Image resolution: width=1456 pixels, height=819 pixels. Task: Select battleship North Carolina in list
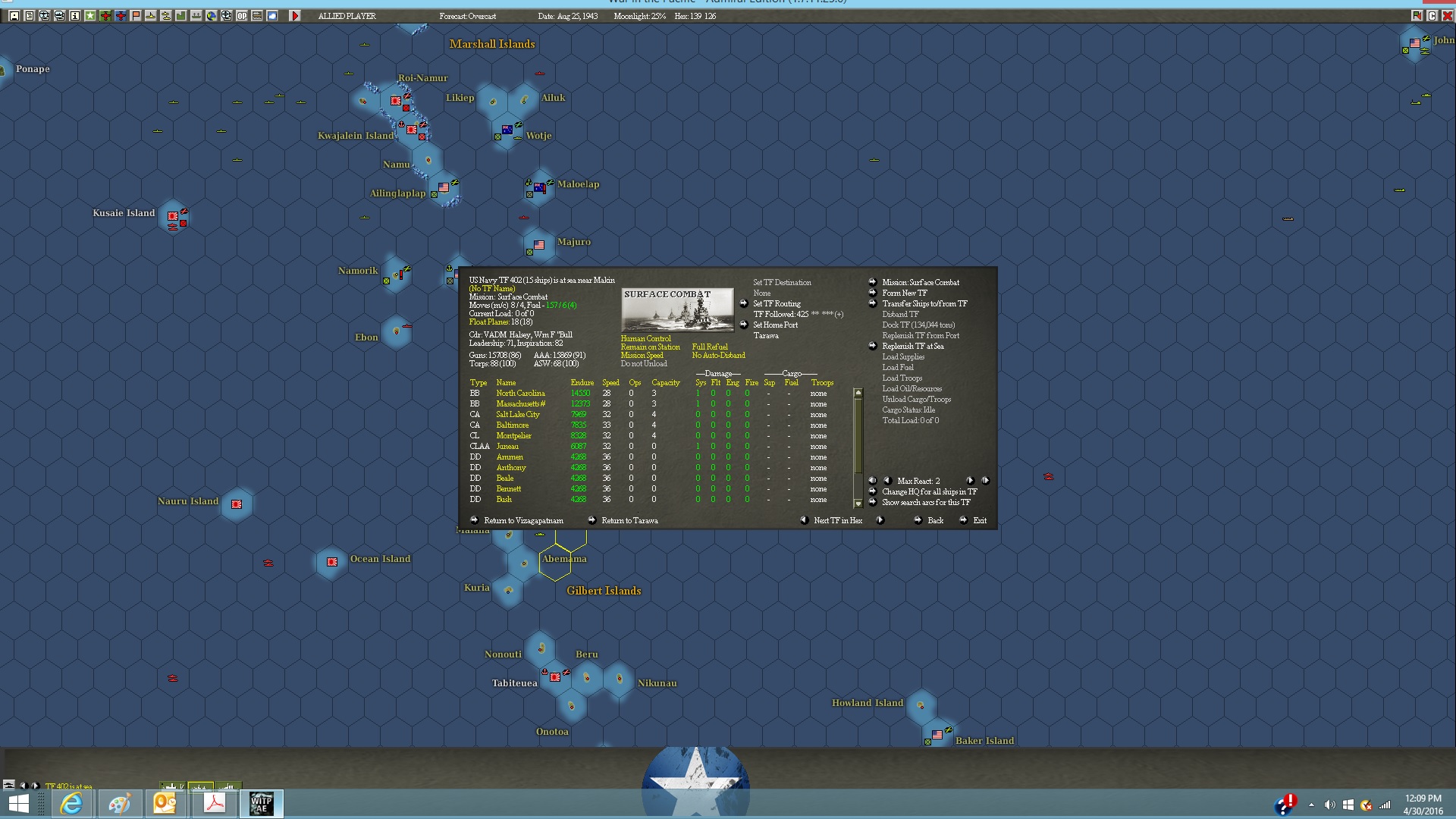click(520, 394)
